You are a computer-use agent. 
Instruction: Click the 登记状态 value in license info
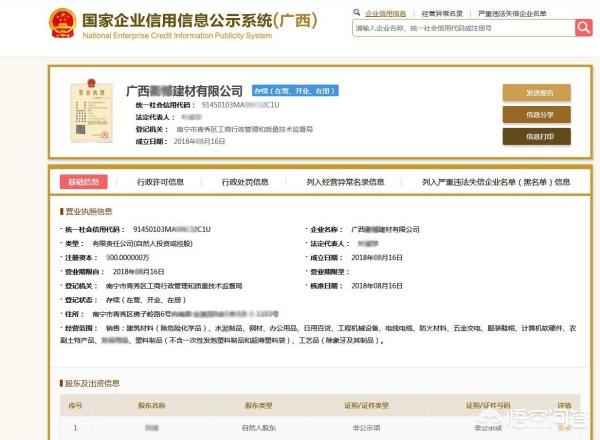pyautogui.click(x=146, y=300)
